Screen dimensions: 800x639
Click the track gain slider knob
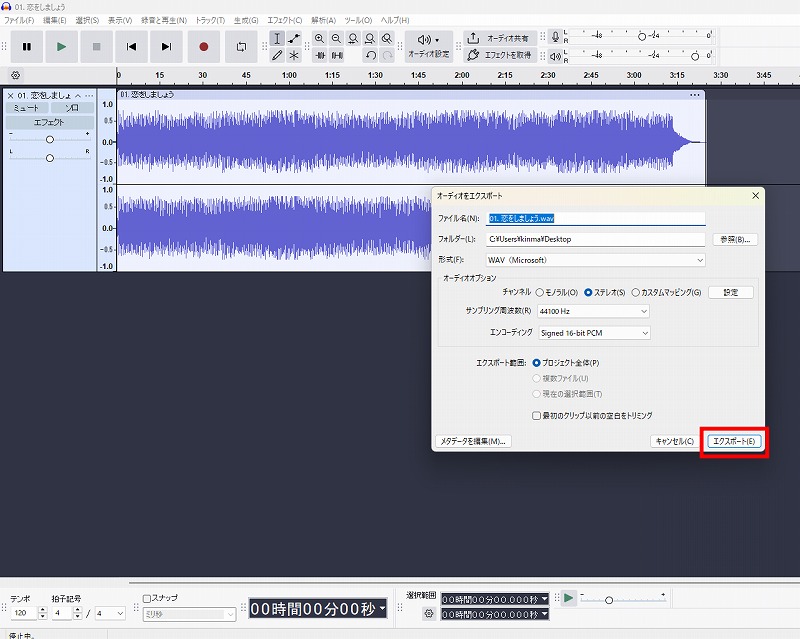tap(49, 139)
